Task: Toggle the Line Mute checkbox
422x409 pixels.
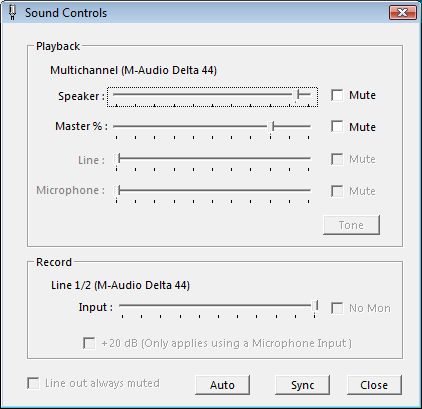Action: pos(337,159)
